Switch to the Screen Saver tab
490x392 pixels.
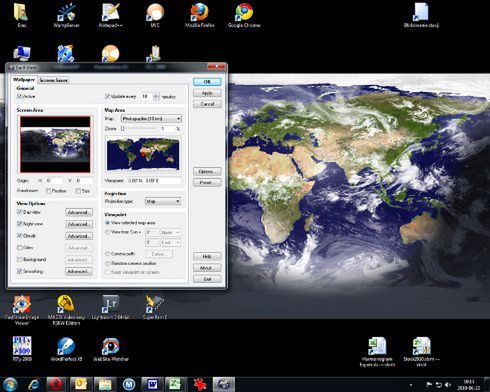[x=54, y=80]
